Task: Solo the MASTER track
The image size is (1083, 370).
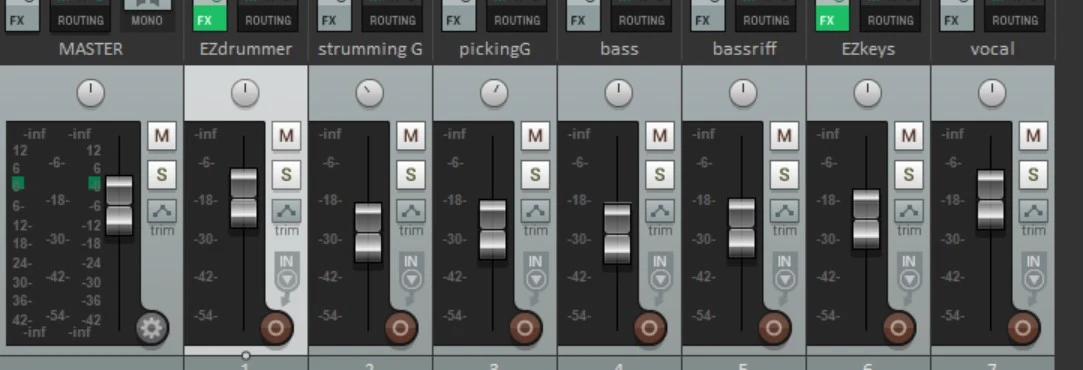Action: [x=162, y=175]
